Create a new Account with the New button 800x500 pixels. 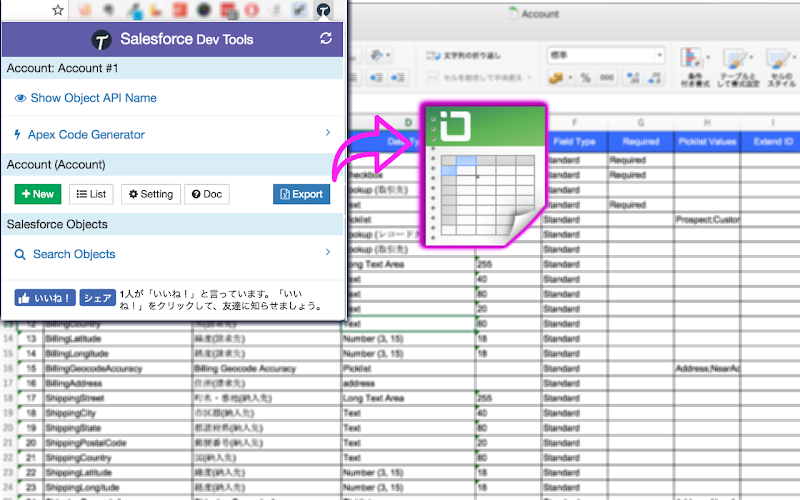pos(38,194)
